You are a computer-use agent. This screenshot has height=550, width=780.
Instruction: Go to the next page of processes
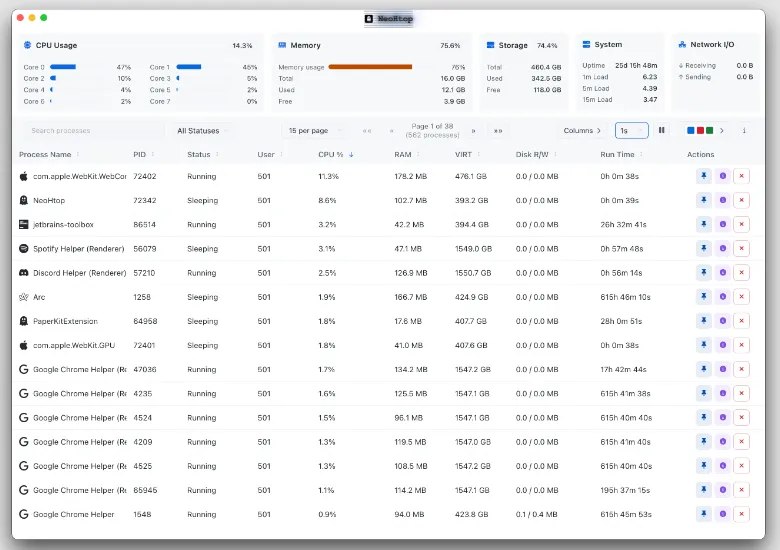tap(474, 130)
